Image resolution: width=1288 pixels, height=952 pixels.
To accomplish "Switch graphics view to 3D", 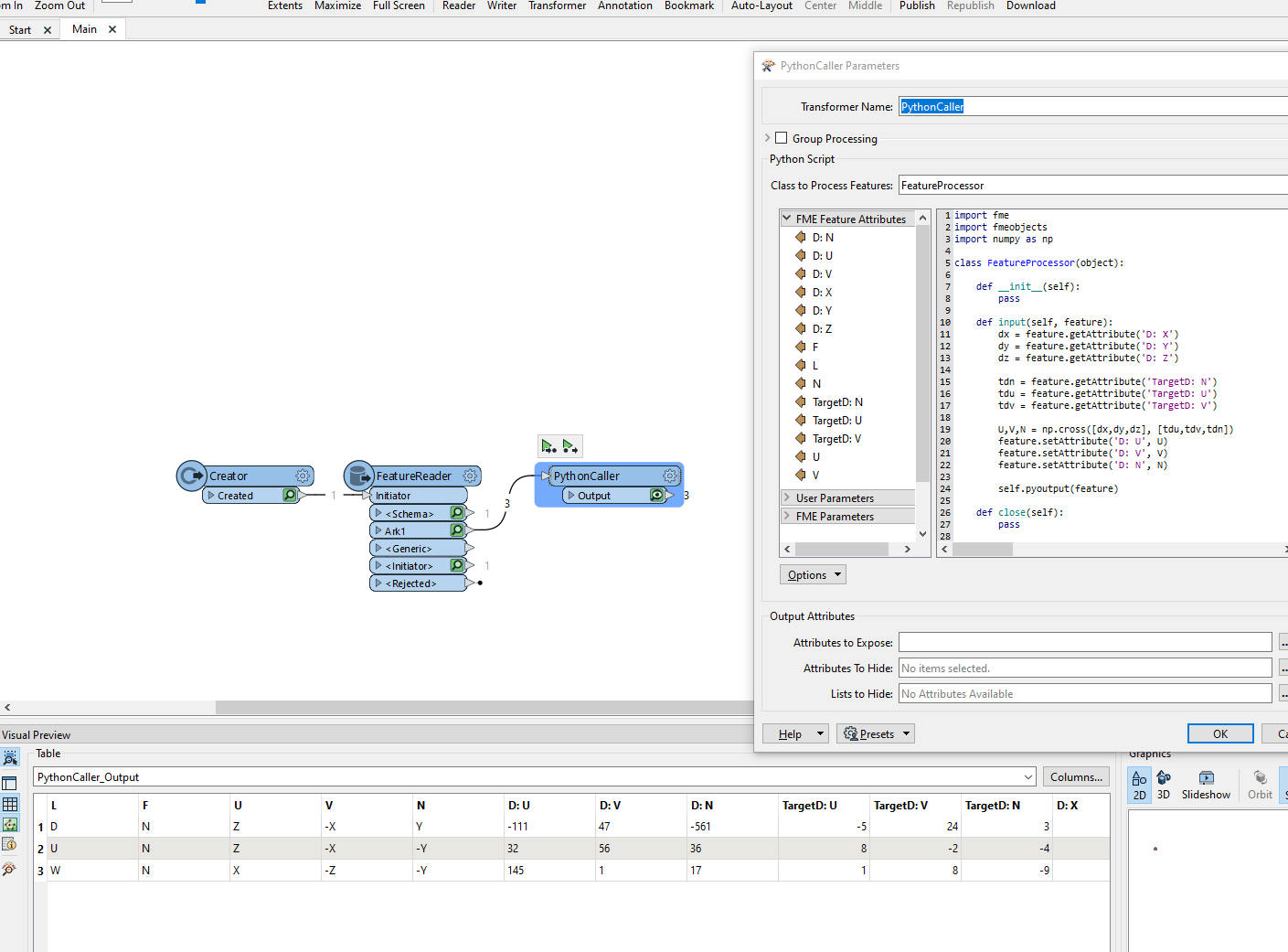I will point(1164,785).
